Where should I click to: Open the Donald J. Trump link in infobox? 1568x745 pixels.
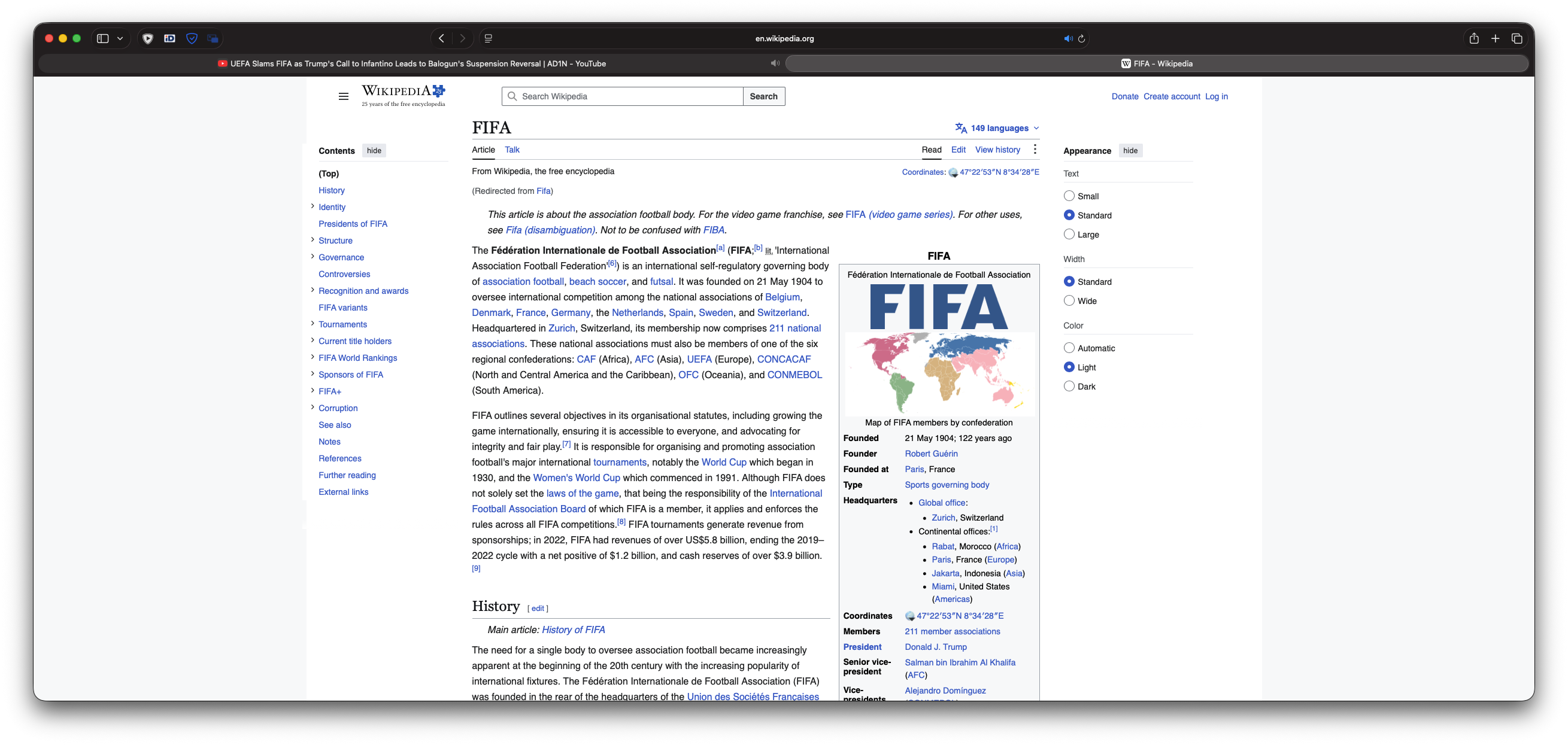[936, 647]
